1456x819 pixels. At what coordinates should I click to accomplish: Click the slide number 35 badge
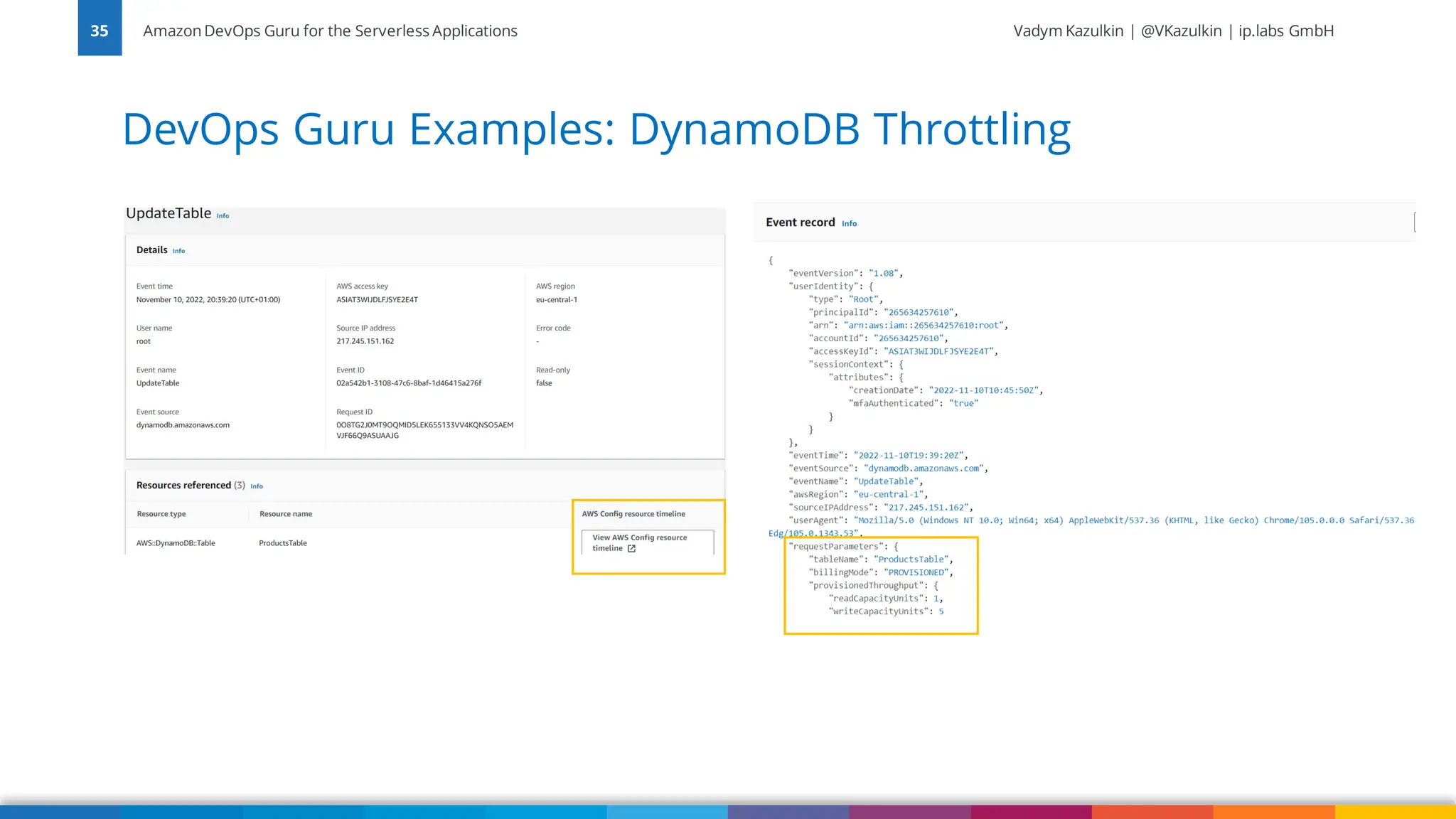coord(100,28)
